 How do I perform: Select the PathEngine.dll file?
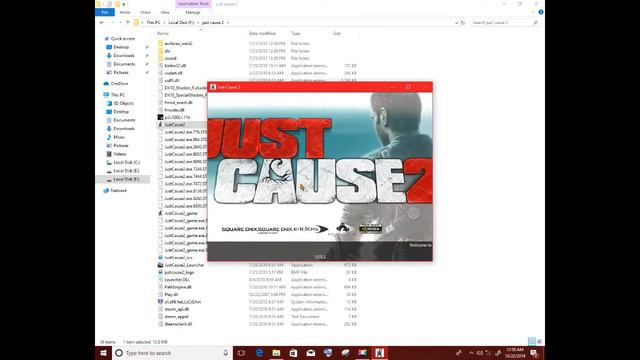pos(178,287)
